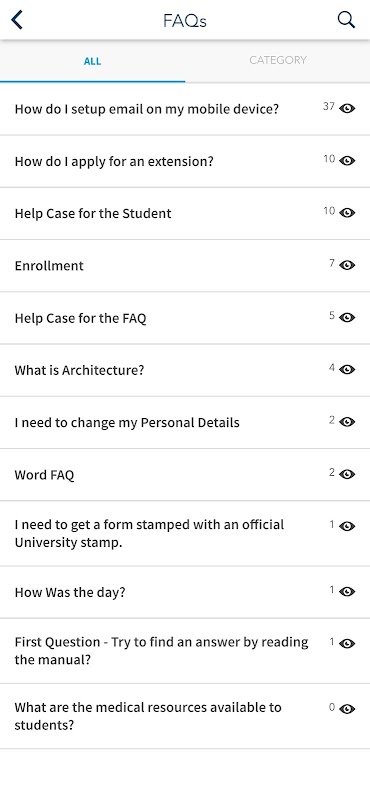Tap eye icon beside What is Architecture
Image resolution: width=370 pixels, height=800 pixels.
tap(347, 369)
